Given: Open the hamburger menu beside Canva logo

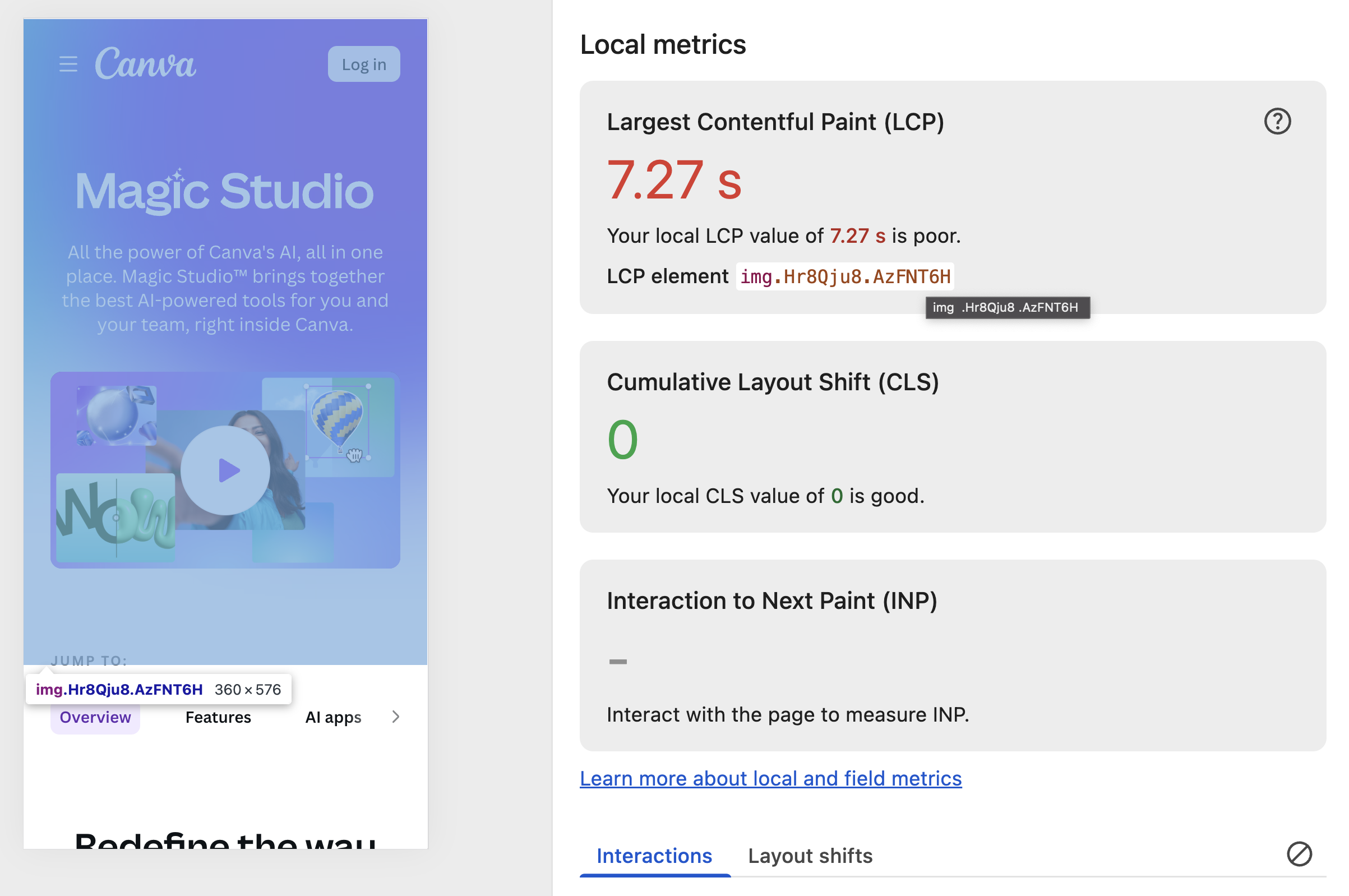Looking at the screenshot, I should pos(68,64).
